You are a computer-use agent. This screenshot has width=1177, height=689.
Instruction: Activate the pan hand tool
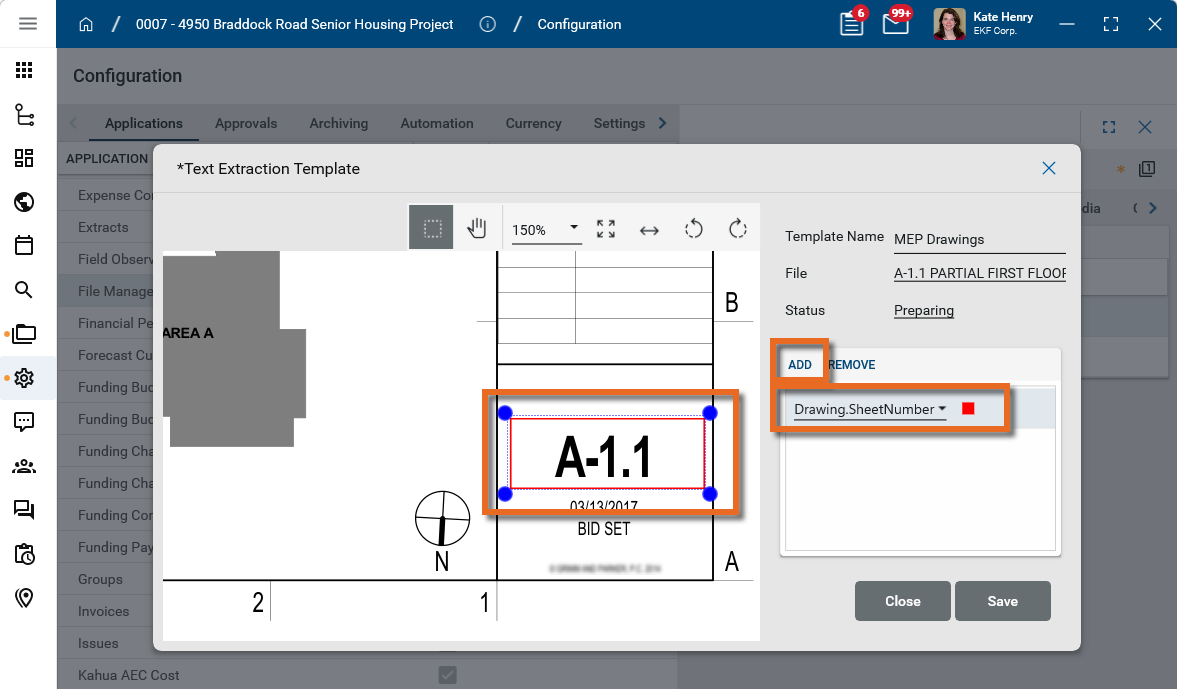[477, 229]
